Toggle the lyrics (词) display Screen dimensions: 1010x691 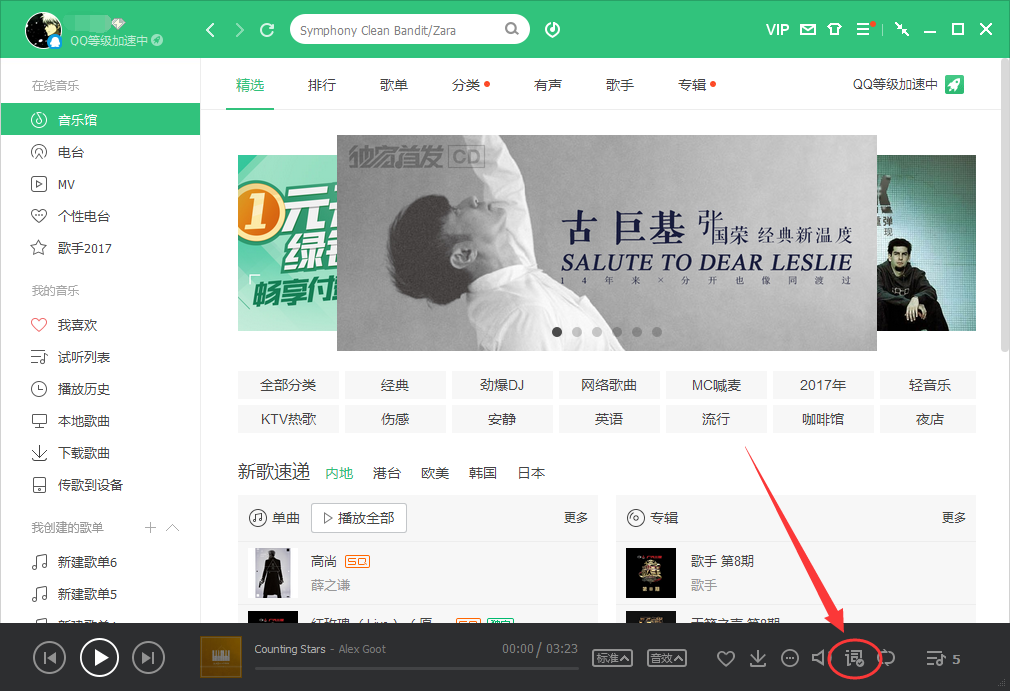(x=854, y=658)
